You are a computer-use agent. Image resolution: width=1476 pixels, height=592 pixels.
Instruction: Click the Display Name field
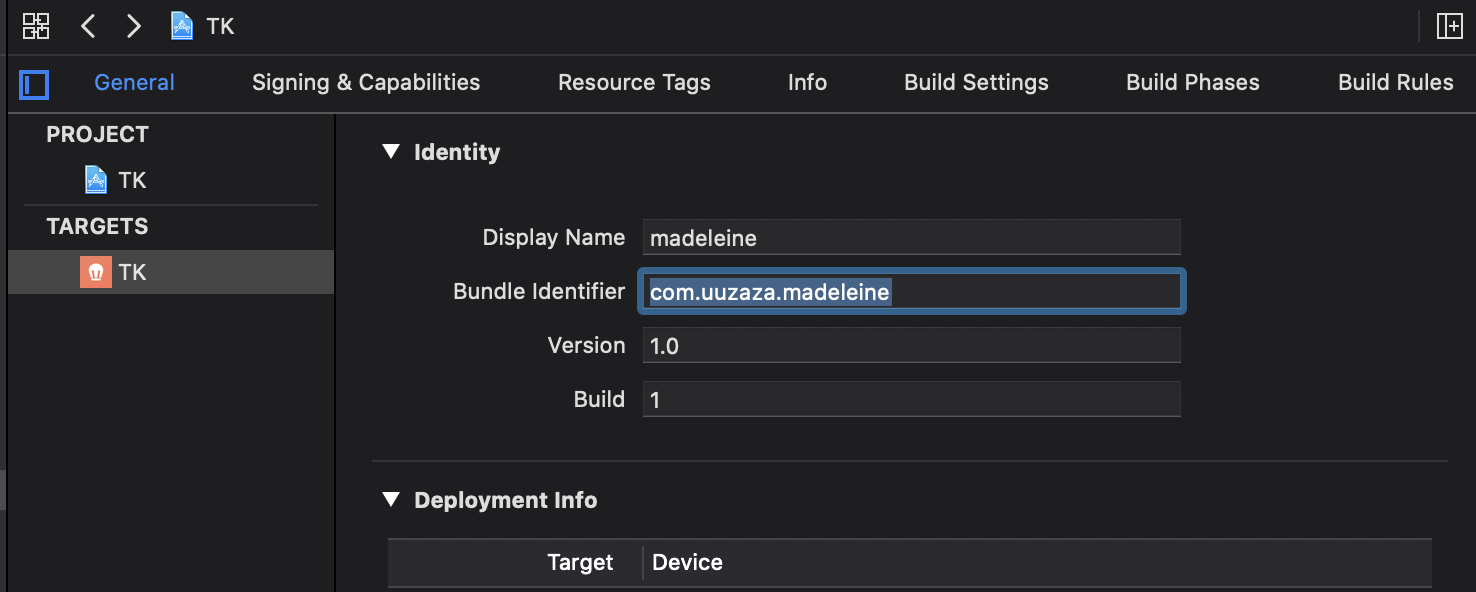911,238
